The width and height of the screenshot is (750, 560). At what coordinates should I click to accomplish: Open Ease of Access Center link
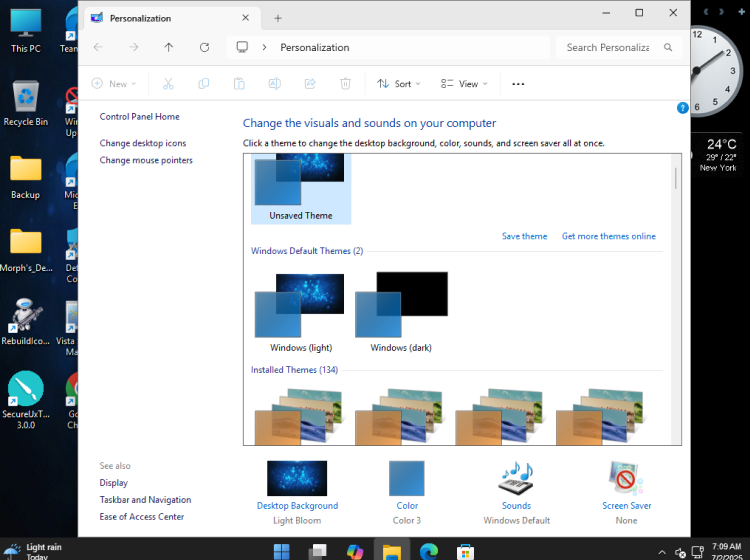[x=142, y=516]
